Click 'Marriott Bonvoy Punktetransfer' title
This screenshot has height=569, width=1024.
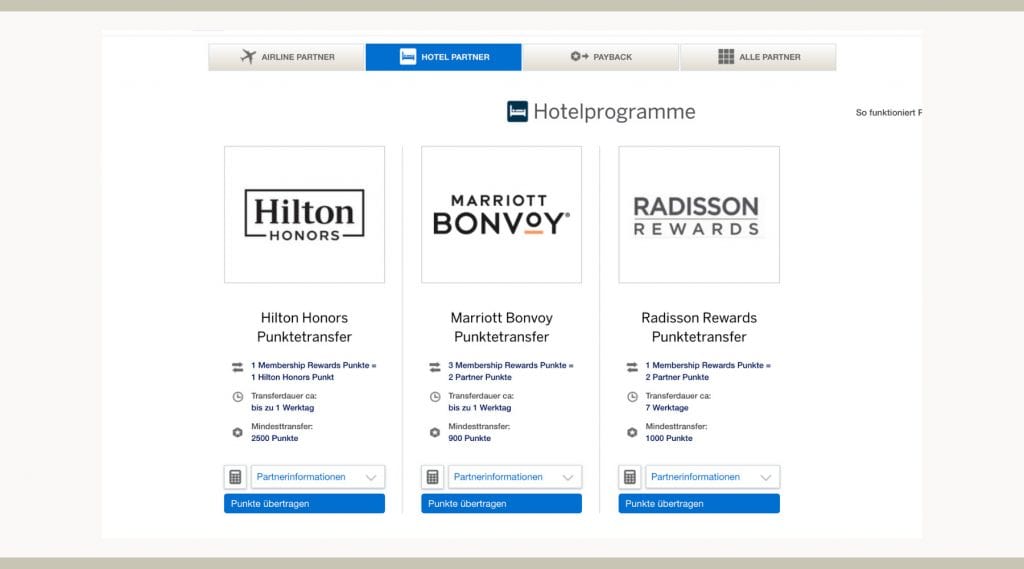[502, 327]
